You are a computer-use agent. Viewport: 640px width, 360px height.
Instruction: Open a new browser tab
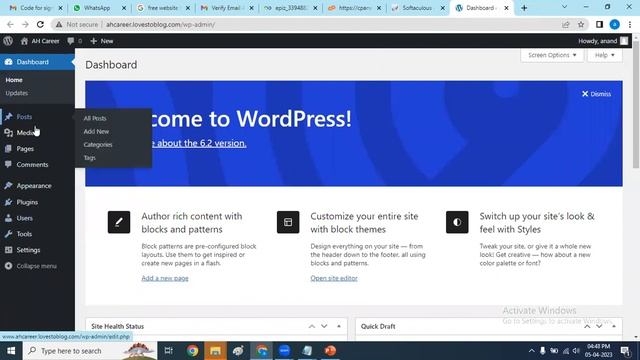pos(524,8)
